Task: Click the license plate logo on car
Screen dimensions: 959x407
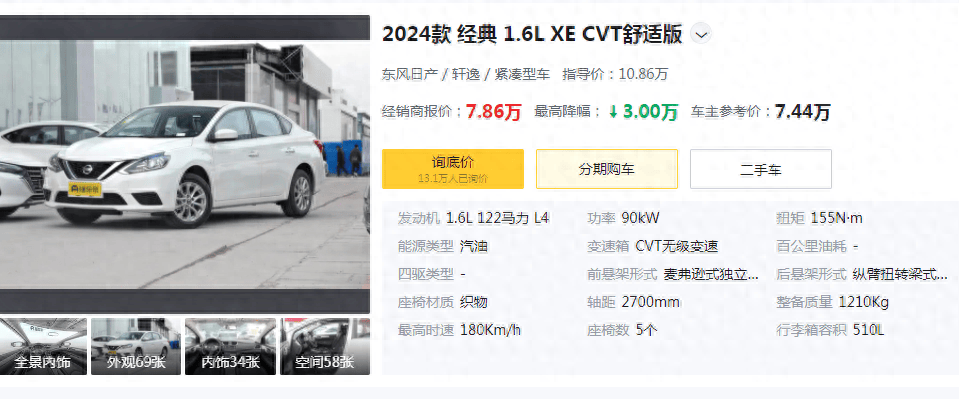Action: (x=85, y=190)
